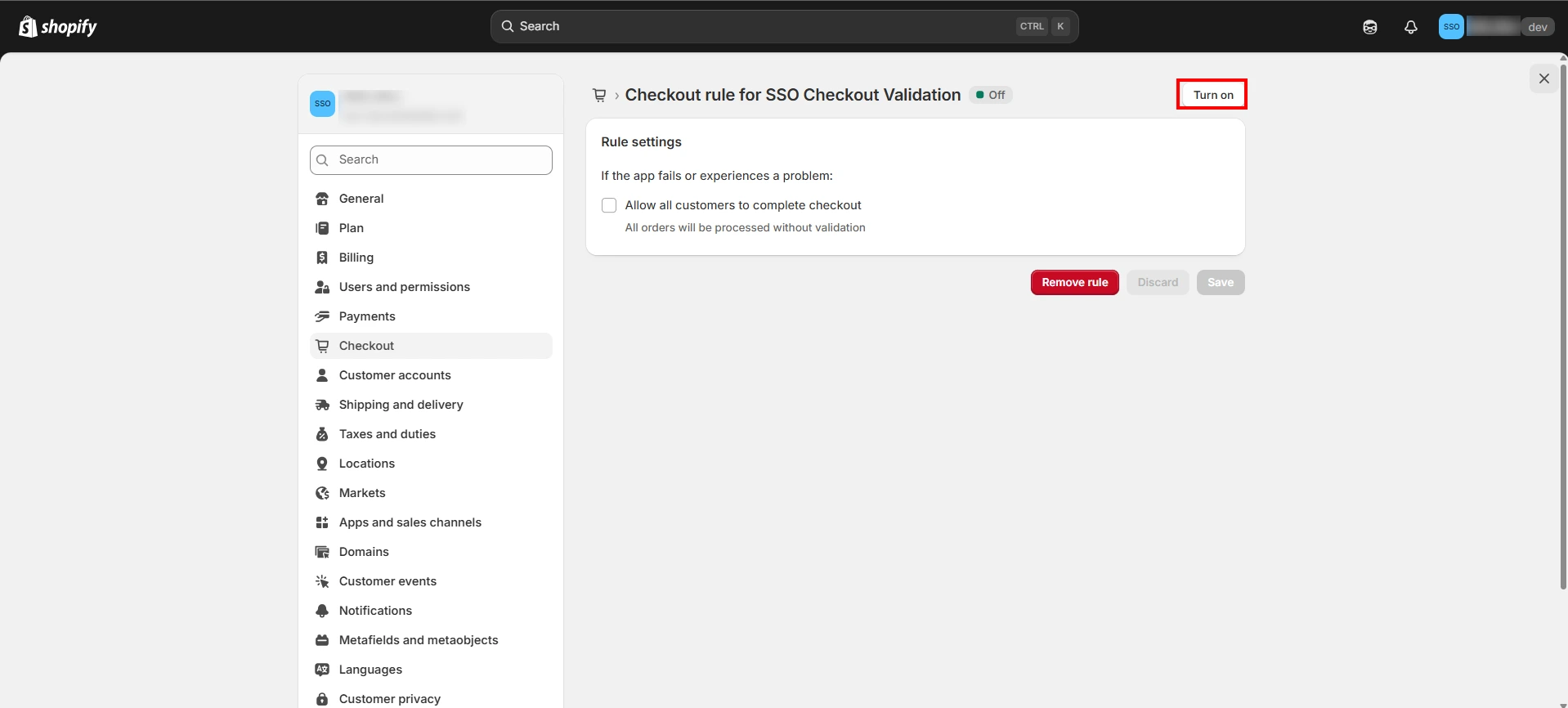The width and height of the screenshot is (1568, 708).
Task: Open Payments settings
Action: coord(431,316)
